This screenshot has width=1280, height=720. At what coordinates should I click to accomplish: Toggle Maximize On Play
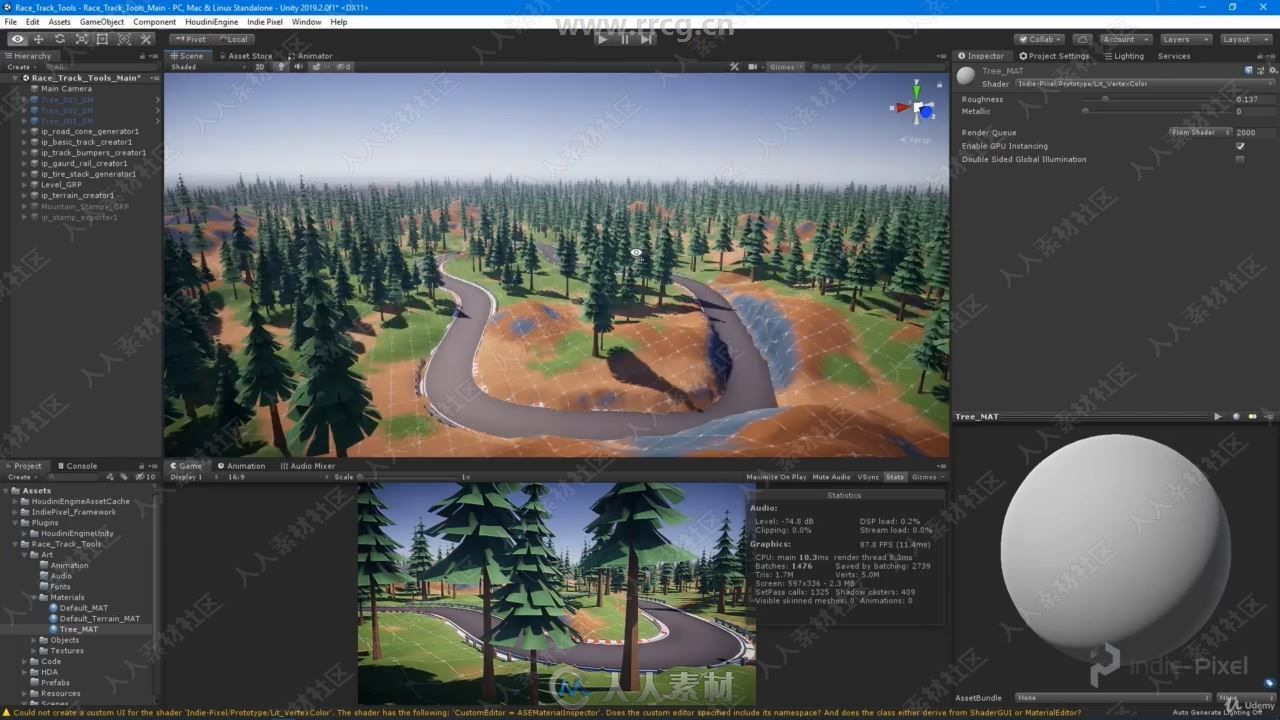pos(776,477)
